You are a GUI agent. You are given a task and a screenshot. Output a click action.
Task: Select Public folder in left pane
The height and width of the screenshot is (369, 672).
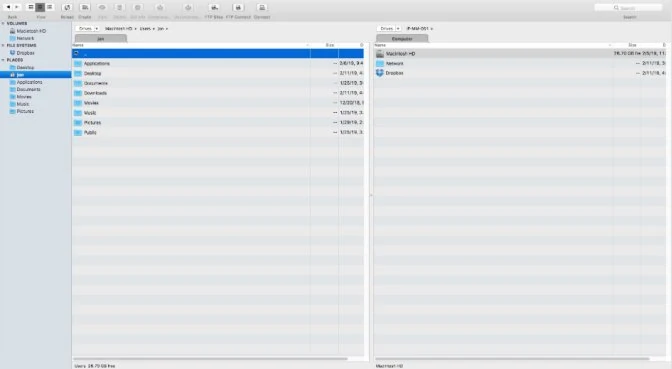[x=218, y=132]
